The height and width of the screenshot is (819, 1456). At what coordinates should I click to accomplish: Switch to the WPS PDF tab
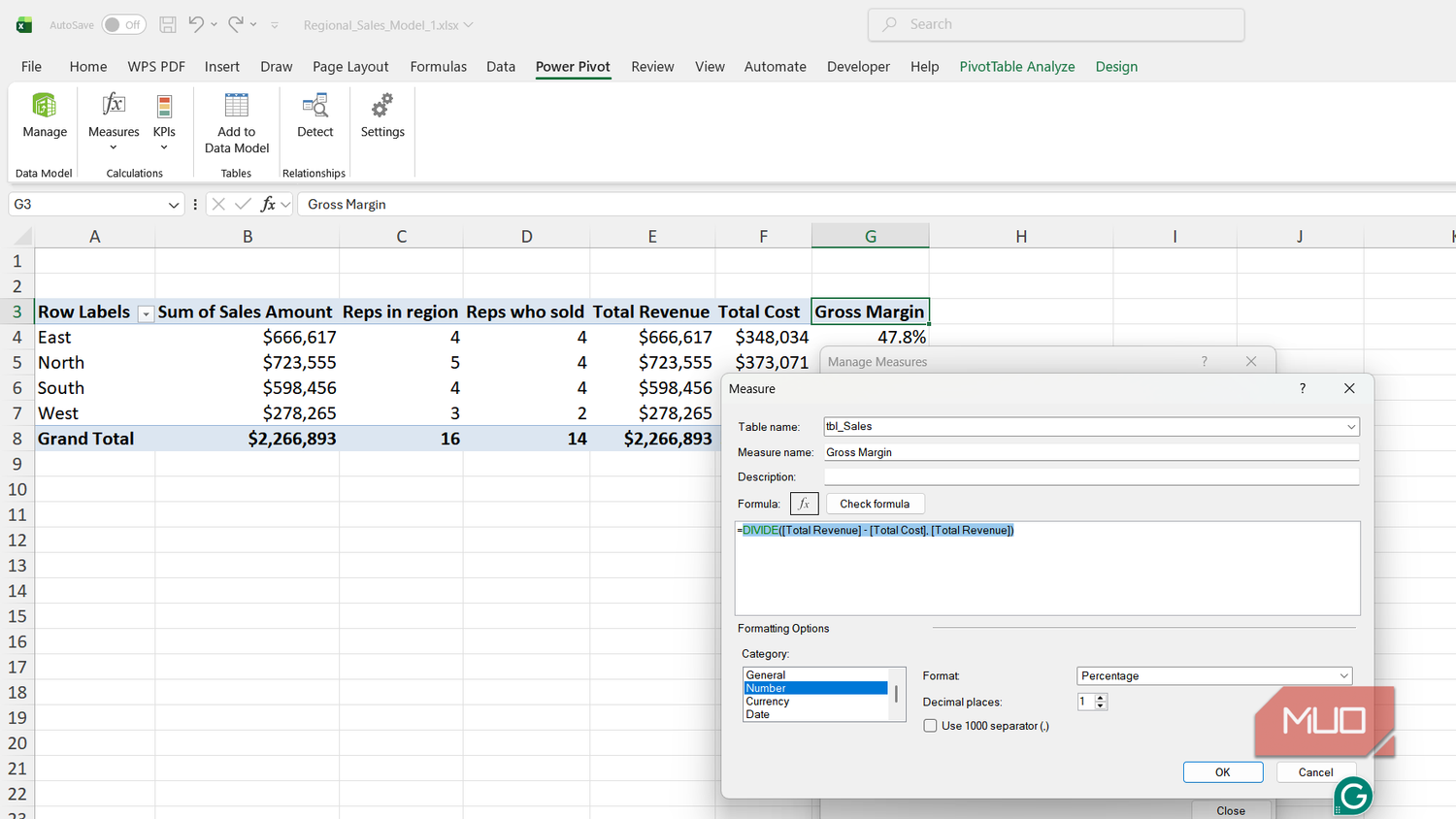tap(156, 67)
